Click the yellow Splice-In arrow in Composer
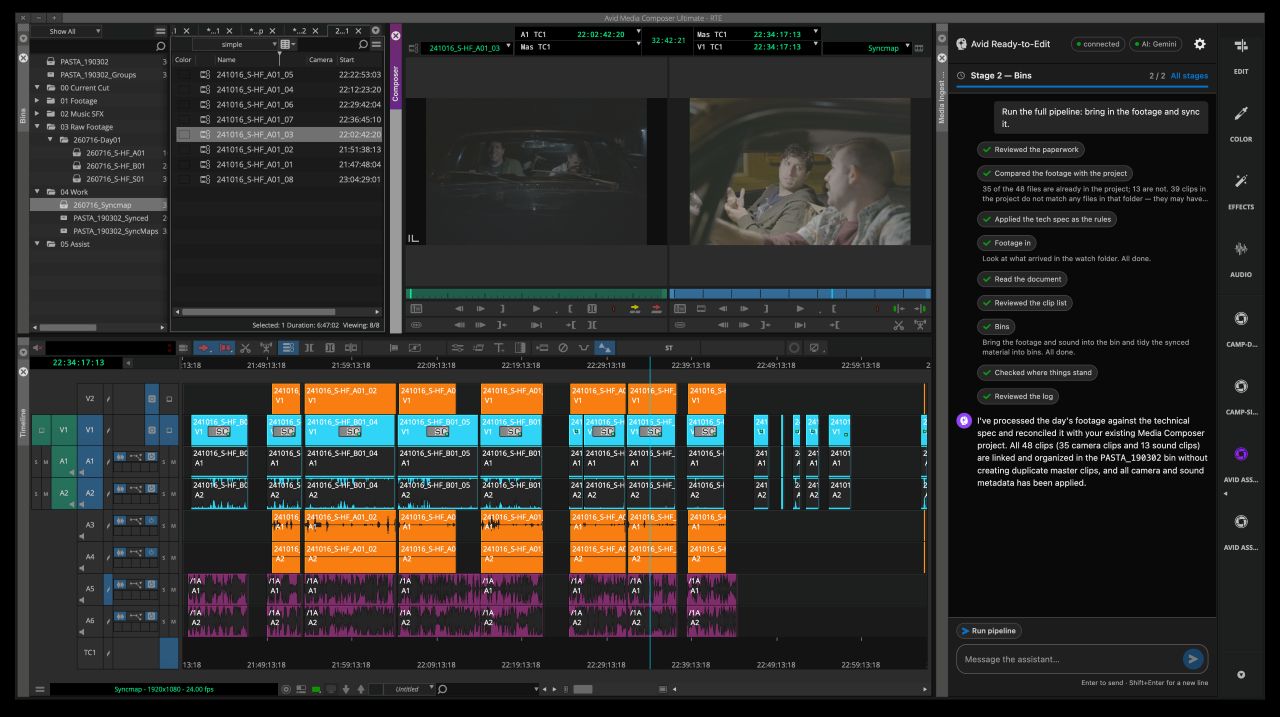This screenshot has width=1280, height=717. pos(635,308)
